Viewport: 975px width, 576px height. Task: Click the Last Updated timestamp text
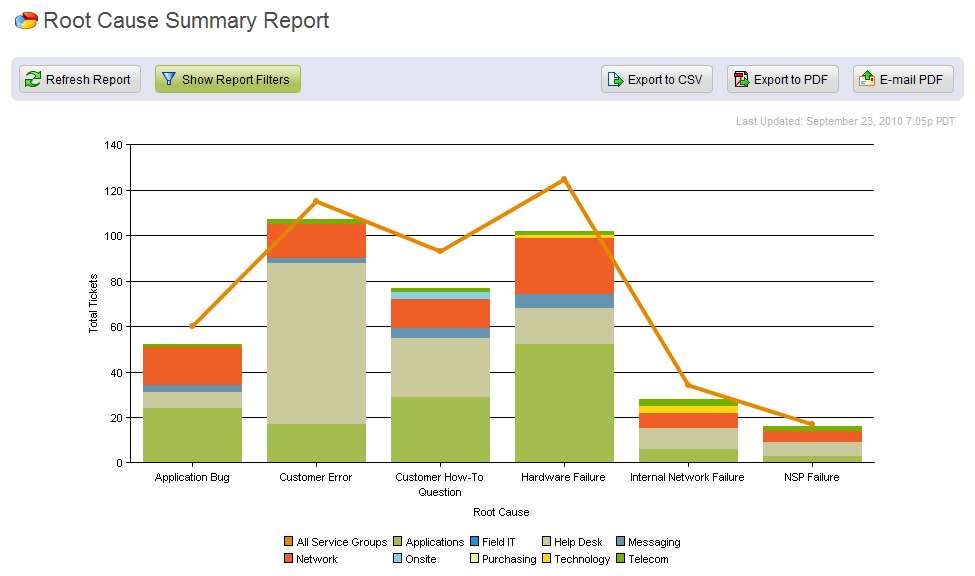point(845,121)
